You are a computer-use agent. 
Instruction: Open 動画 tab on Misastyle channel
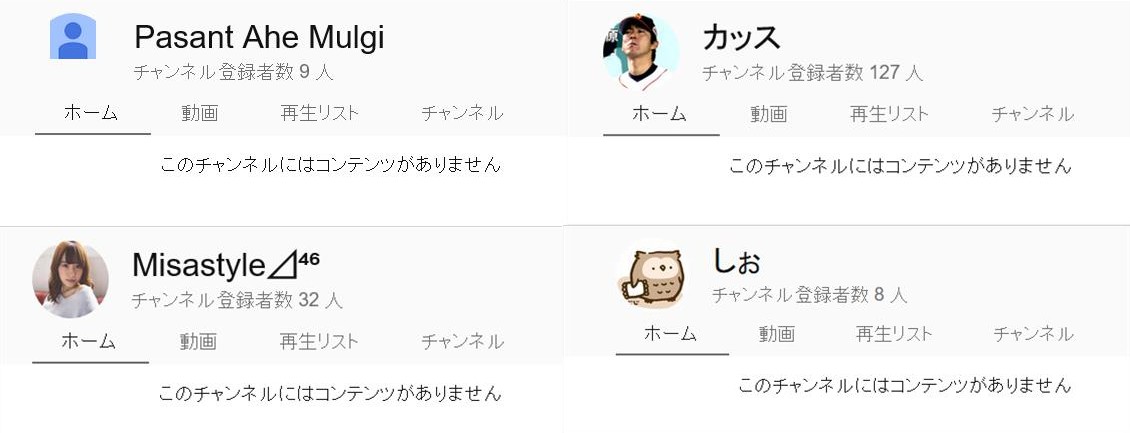pyautogui.click(x=198, y=342)
